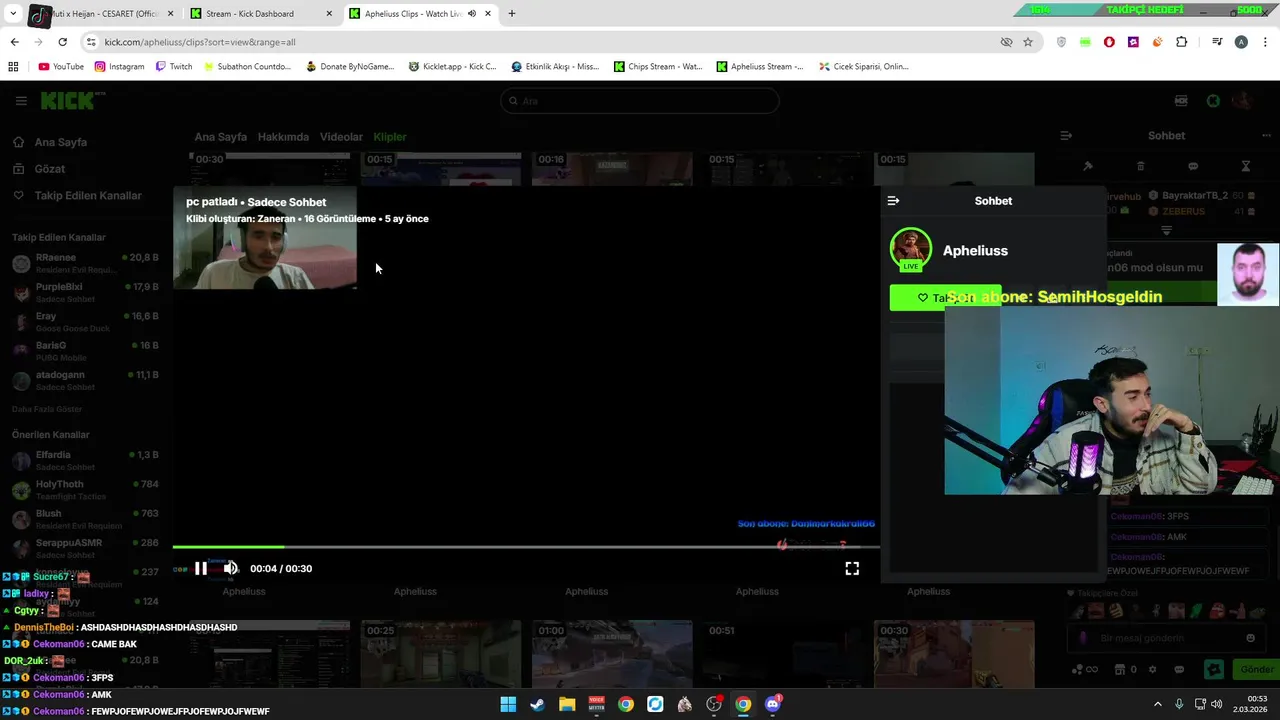
Task: Open RRaenee channel in followed list
Action: [86, 264]
